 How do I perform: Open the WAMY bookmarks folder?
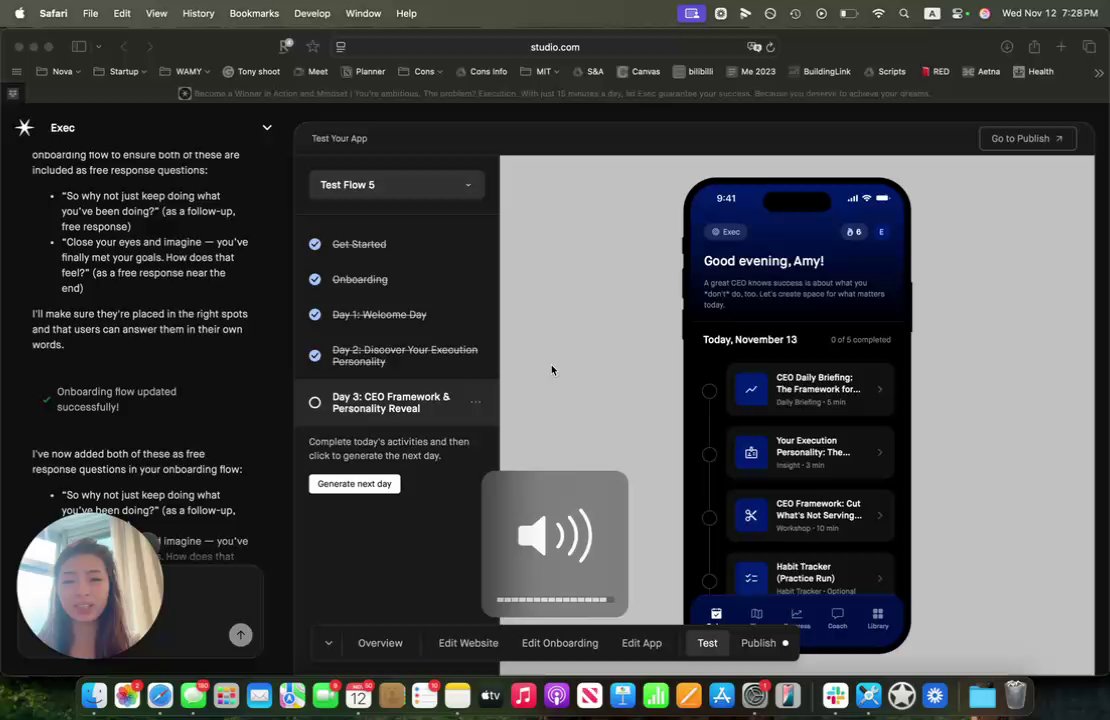coord(185,72)
